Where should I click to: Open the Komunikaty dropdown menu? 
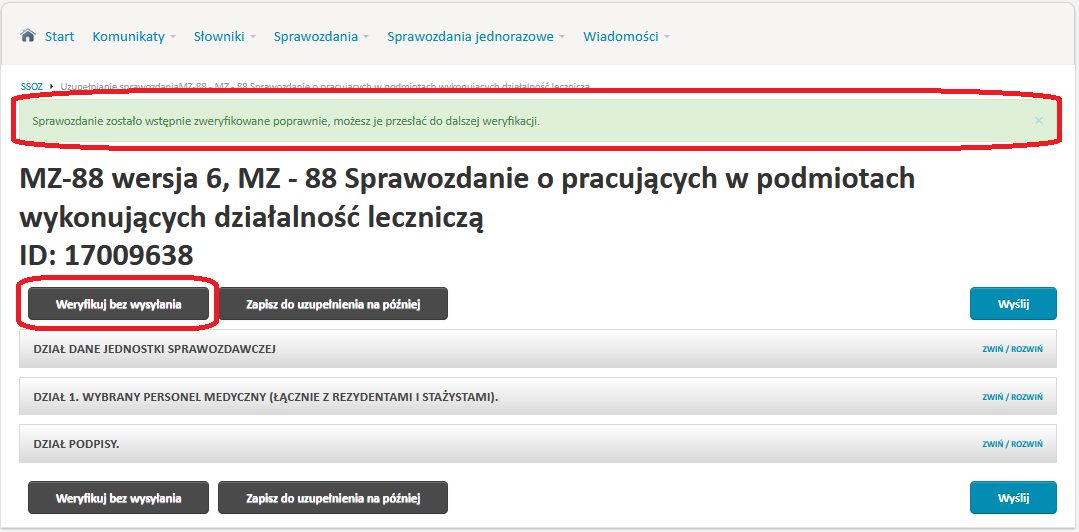(134, 36)
